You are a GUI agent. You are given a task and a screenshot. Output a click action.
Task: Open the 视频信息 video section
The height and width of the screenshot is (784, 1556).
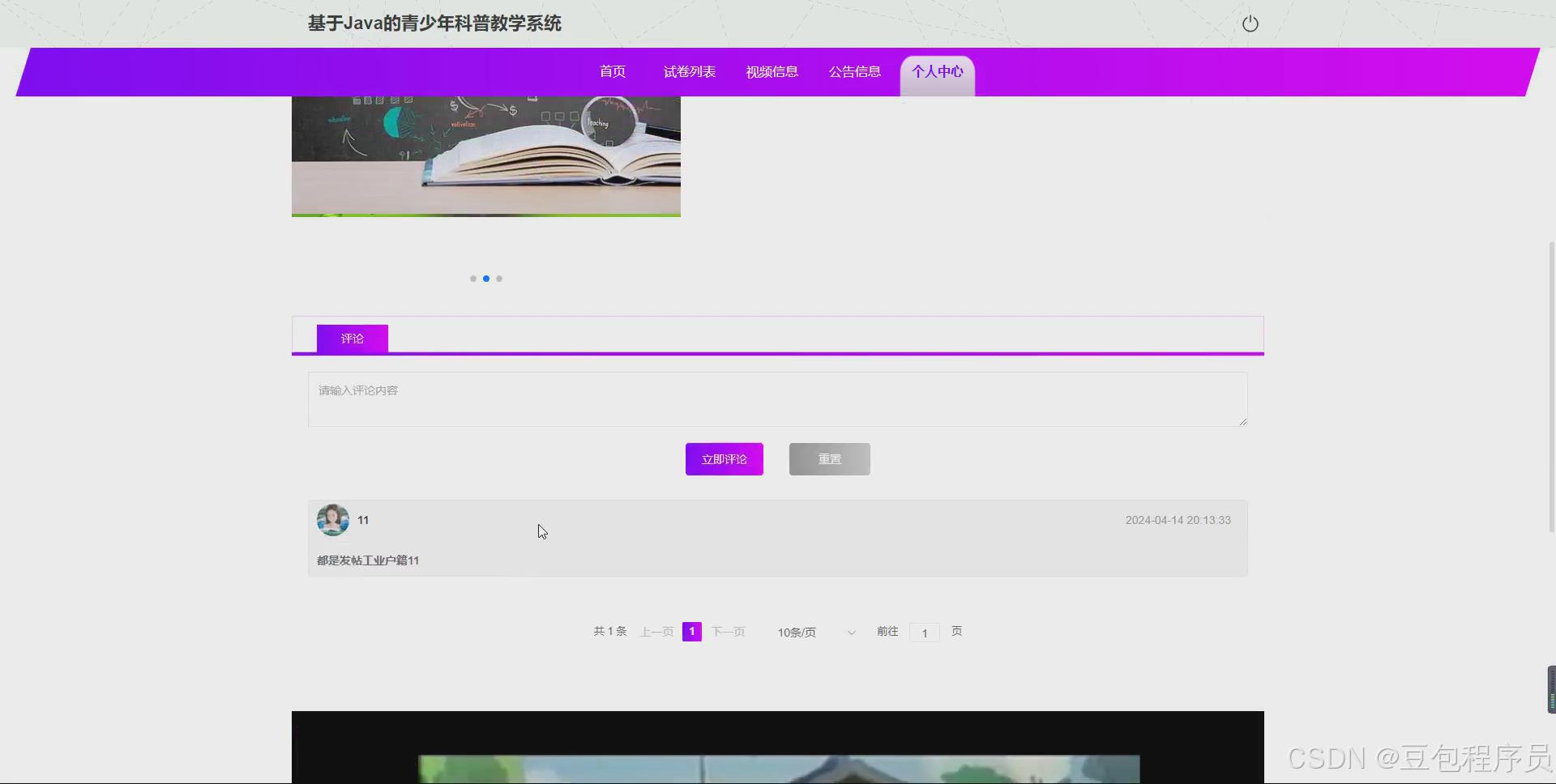[x=771, y=71]
